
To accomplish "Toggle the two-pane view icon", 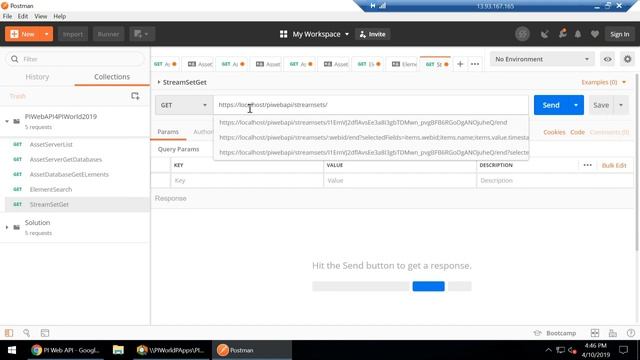I will tap(613, 333).
